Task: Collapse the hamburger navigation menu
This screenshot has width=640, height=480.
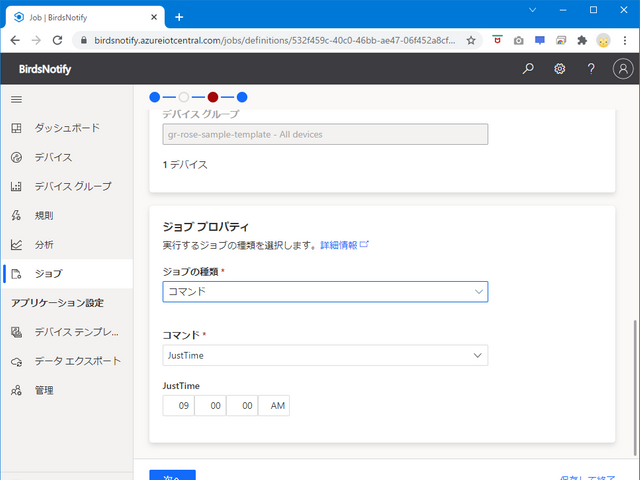Action: [16, 99]
